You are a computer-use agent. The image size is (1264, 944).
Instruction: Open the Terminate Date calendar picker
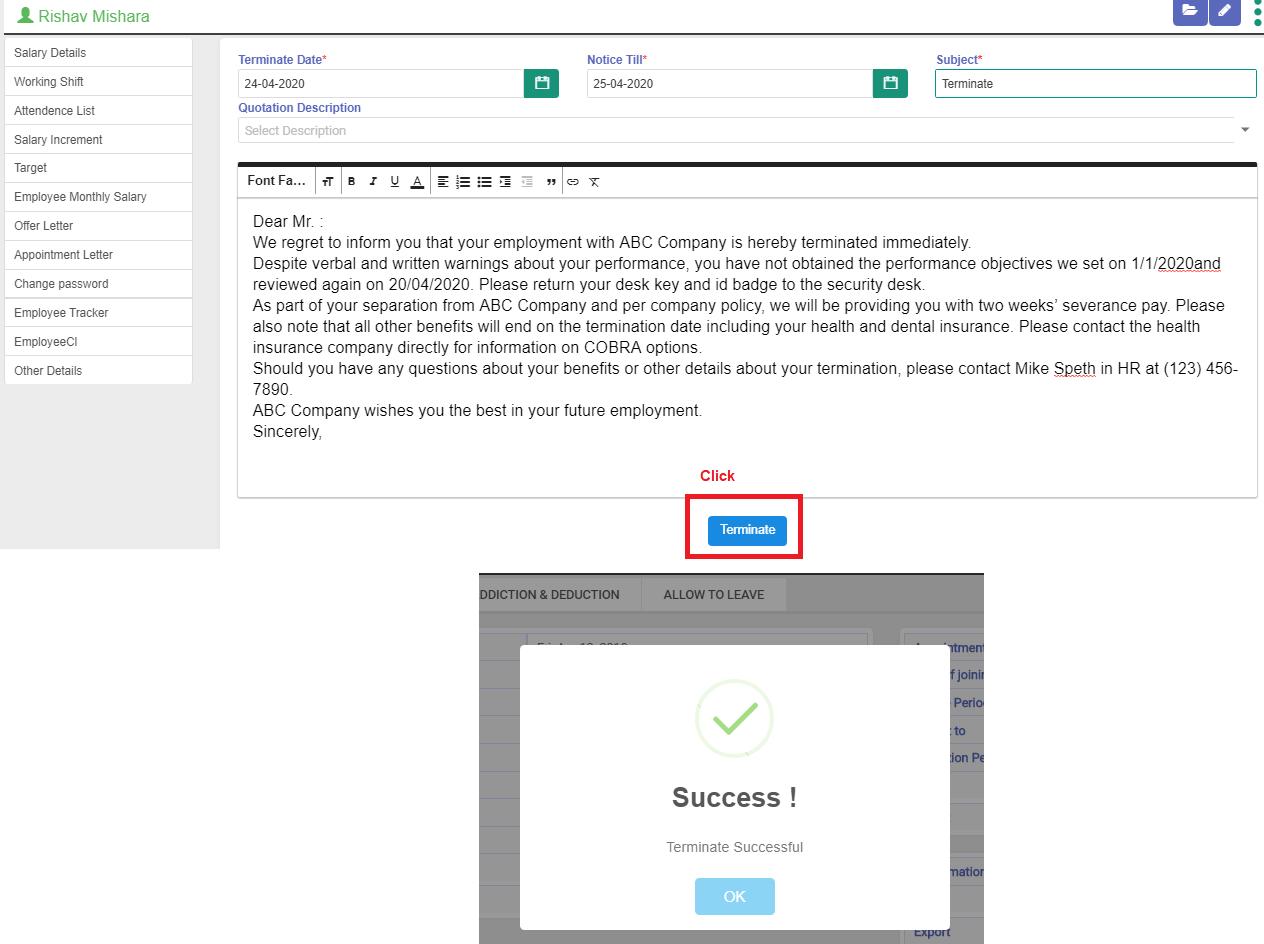tap(541, 83)
